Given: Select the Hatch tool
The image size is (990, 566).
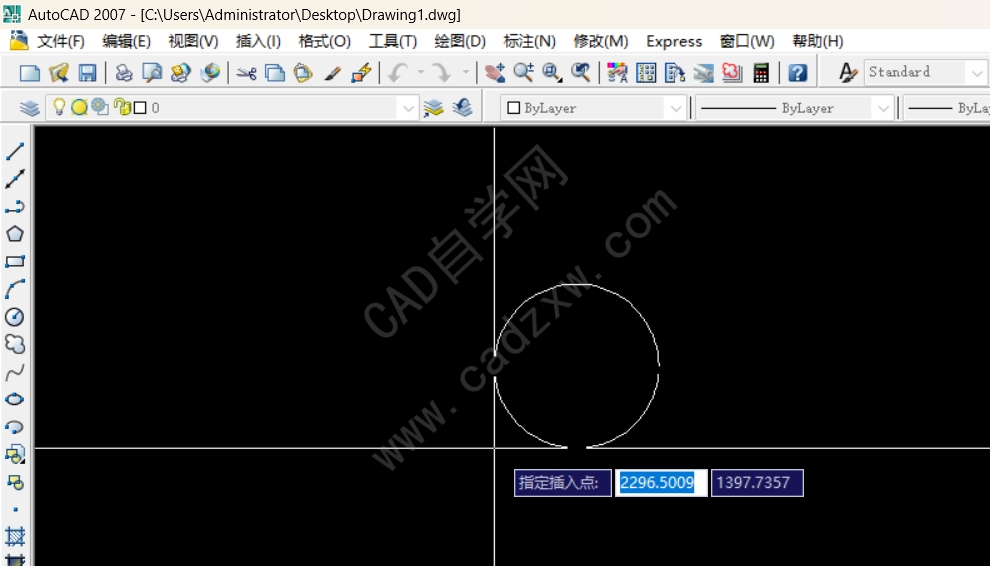Looking at the screenshot, I should pyautogui.click(x=15, y=537).
